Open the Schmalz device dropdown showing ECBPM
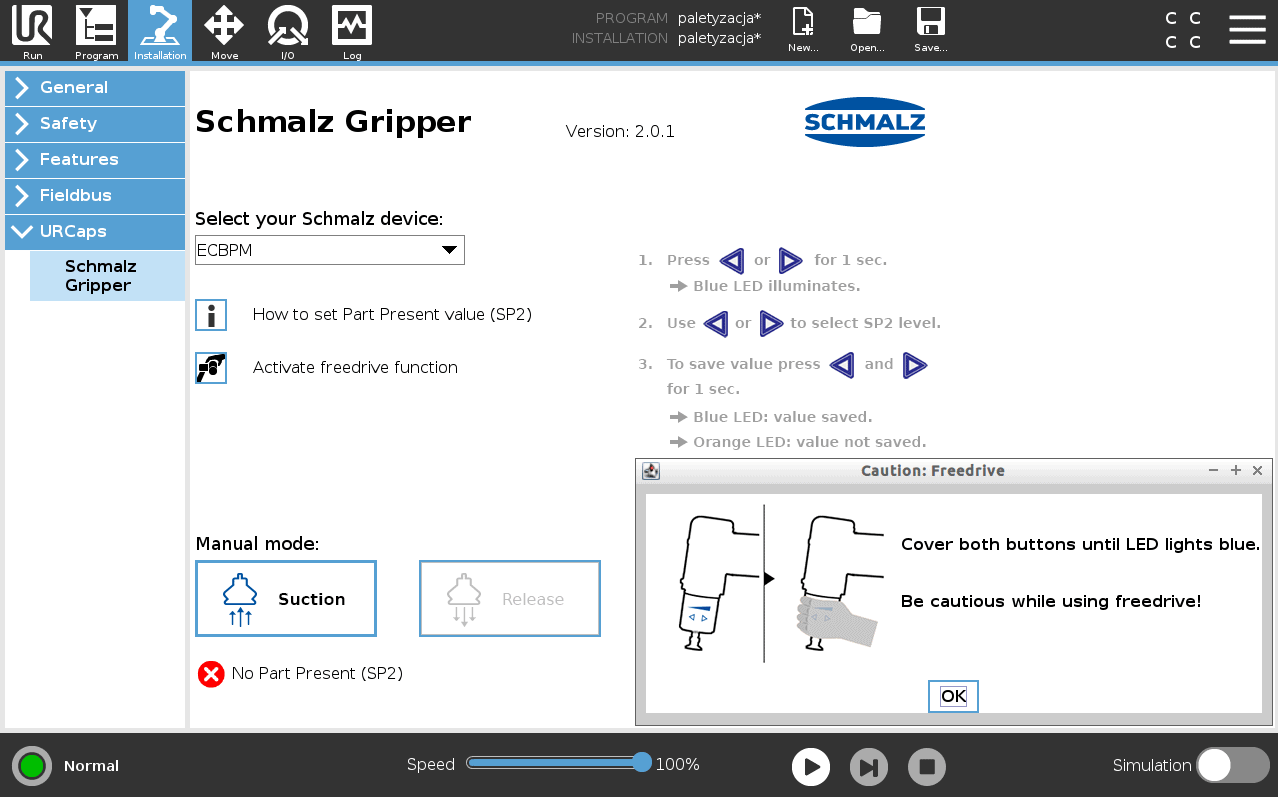Screen dimensions: 1278x797 (x=330, y=250)
